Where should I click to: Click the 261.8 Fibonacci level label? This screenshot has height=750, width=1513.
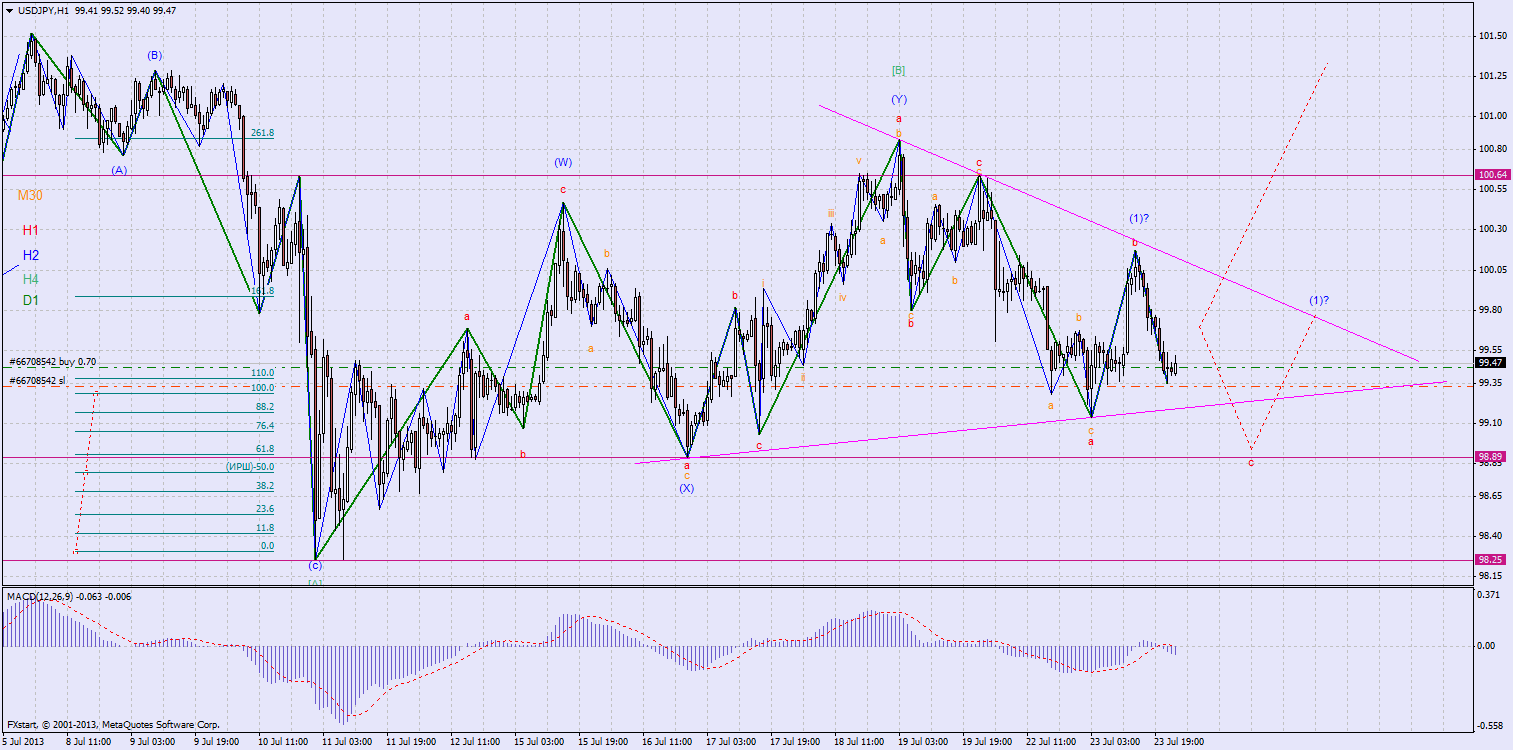tap(263, 133)
